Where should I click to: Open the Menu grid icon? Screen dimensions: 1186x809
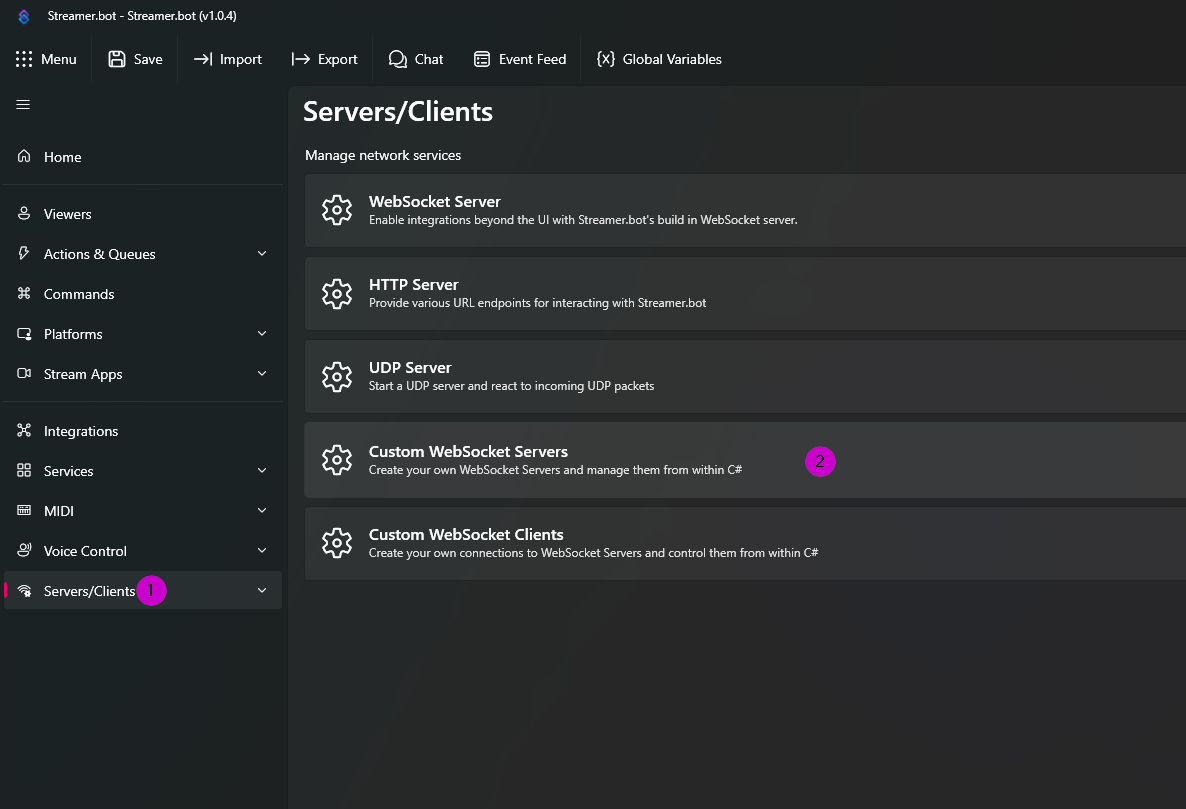coord(24,59)
